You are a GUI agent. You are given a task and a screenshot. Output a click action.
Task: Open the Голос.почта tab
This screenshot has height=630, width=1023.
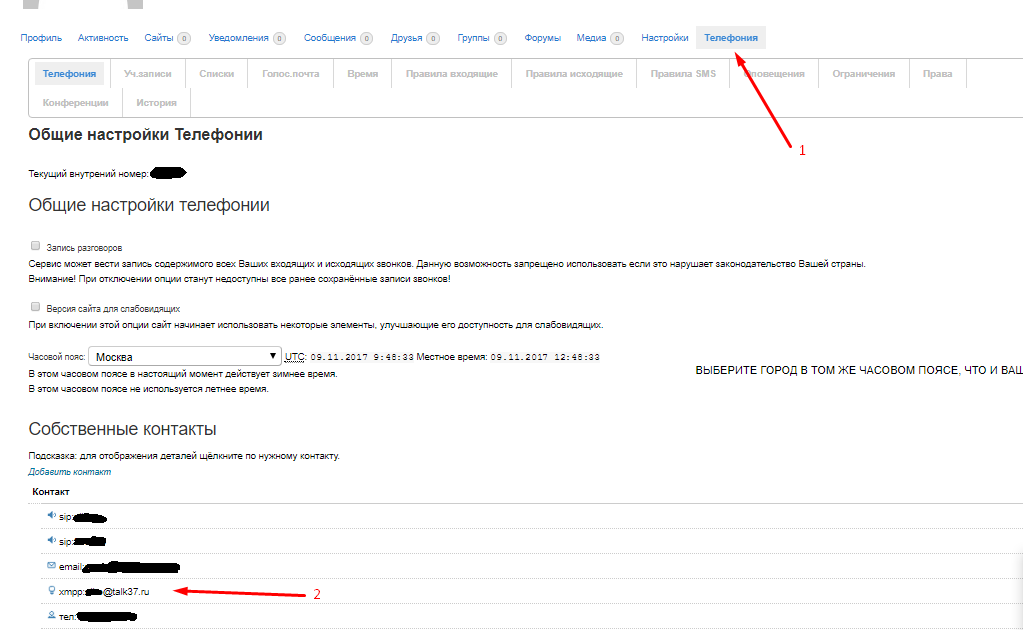pos(290,74)
